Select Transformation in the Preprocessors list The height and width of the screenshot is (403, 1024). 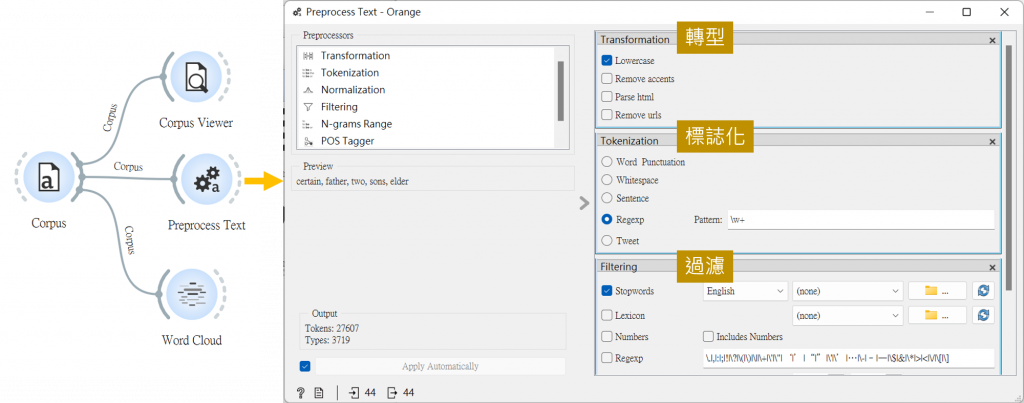[x=355, y=56]
